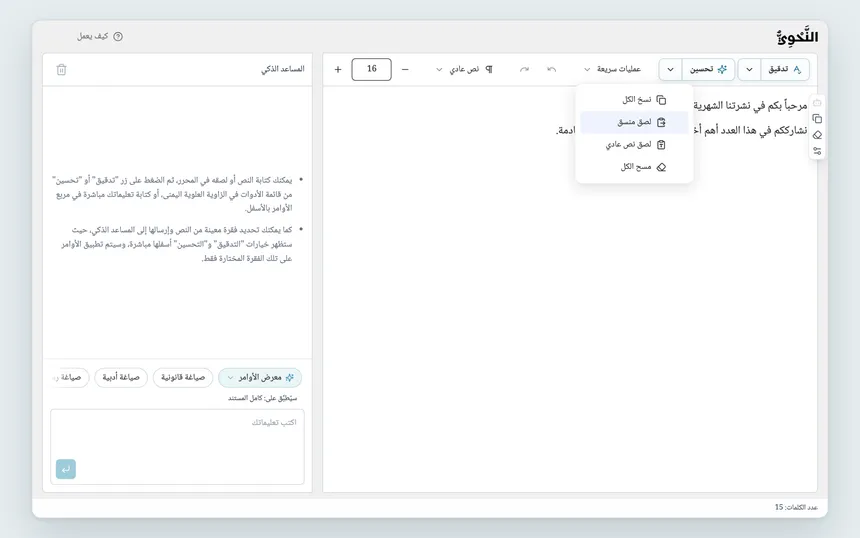
Task: Click the editor line starting مرحباً بكم
Action: point(750,105)
